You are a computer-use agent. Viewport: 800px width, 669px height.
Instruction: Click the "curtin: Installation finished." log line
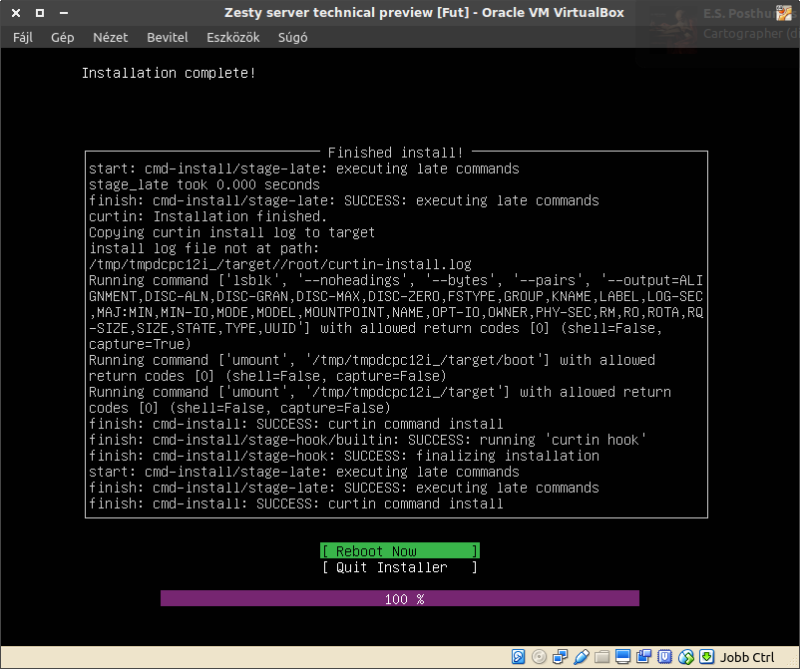click(x=208, y=216)
